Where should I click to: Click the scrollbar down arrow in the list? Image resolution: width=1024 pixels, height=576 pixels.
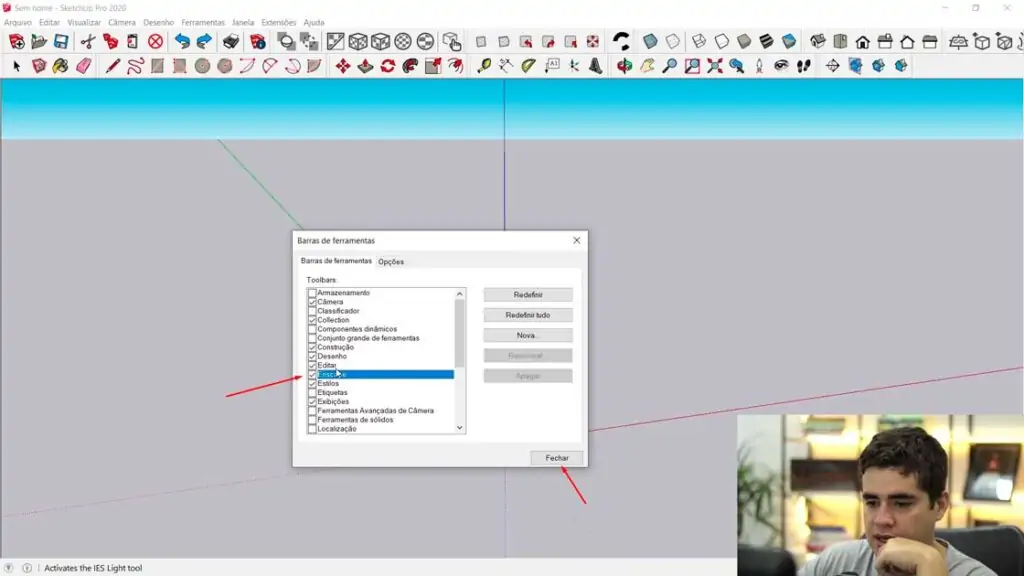coord(458,428)
